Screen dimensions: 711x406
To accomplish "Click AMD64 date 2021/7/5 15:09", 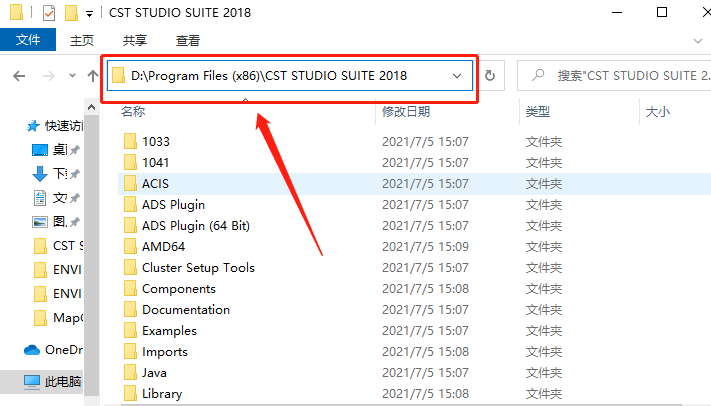I will click(425, 247).
